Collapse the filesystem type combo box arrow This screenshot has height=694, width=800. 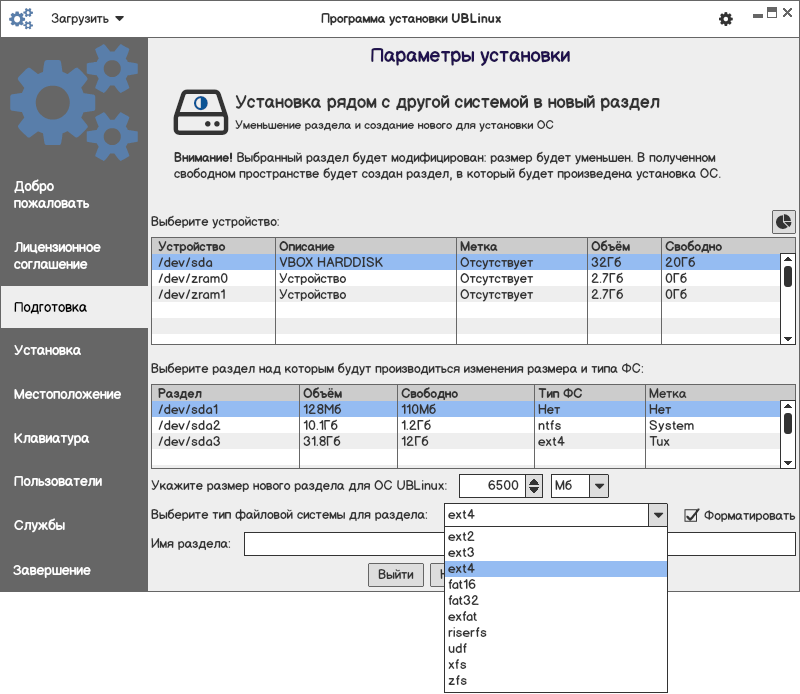point(658,515)
